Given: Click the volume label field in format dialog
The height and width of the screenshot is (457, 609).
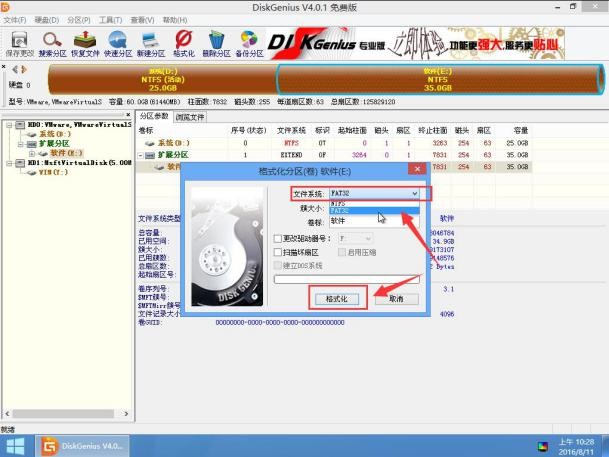Looking at the screenshot, I should pos(374,221).
